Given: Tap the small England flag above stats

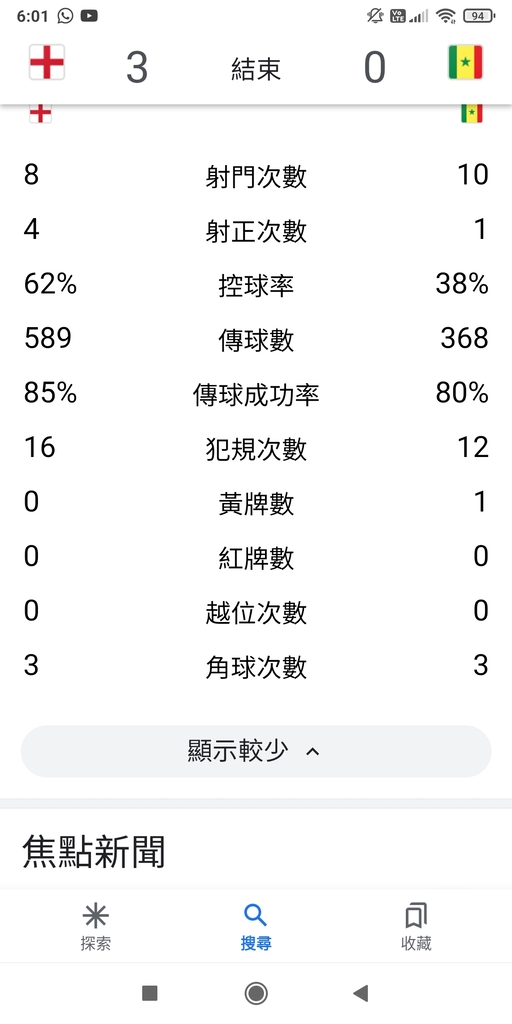Looking at the screenshot, I should point(40,114).
